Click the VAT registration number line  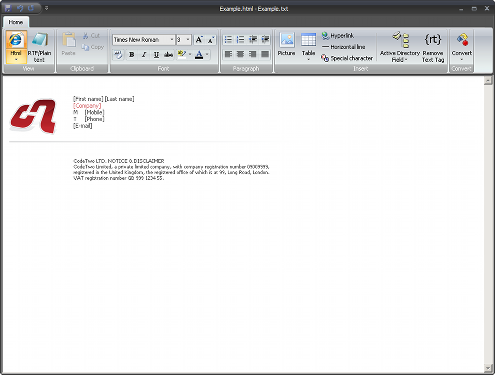click(118, 178)
